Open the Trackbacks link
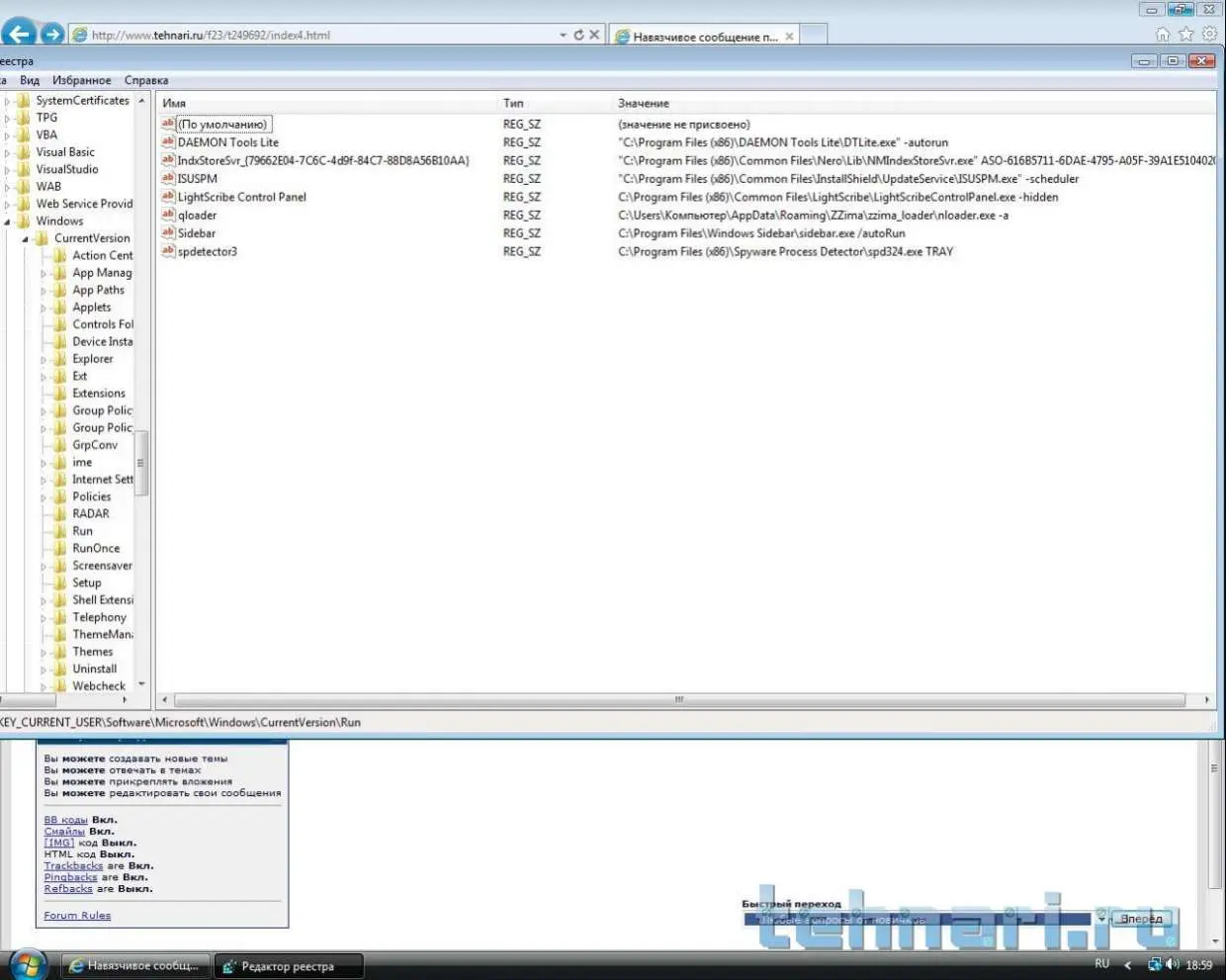 pos(73,866)
